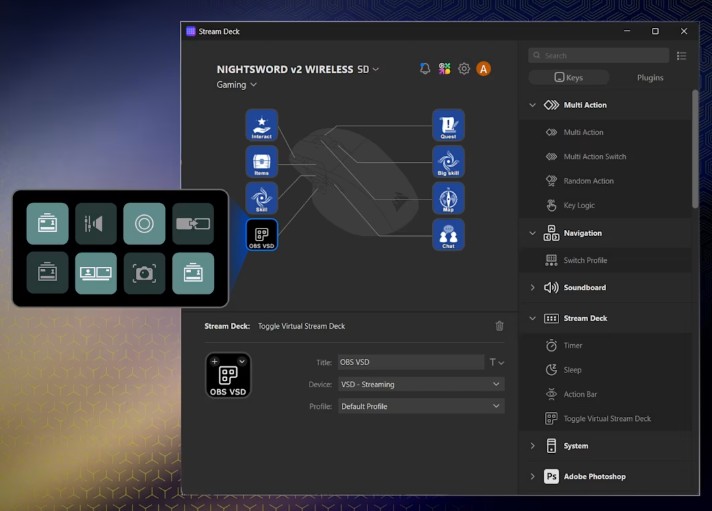Collapse the Navigation category
The image size is (712, 511).
[532, 233]
